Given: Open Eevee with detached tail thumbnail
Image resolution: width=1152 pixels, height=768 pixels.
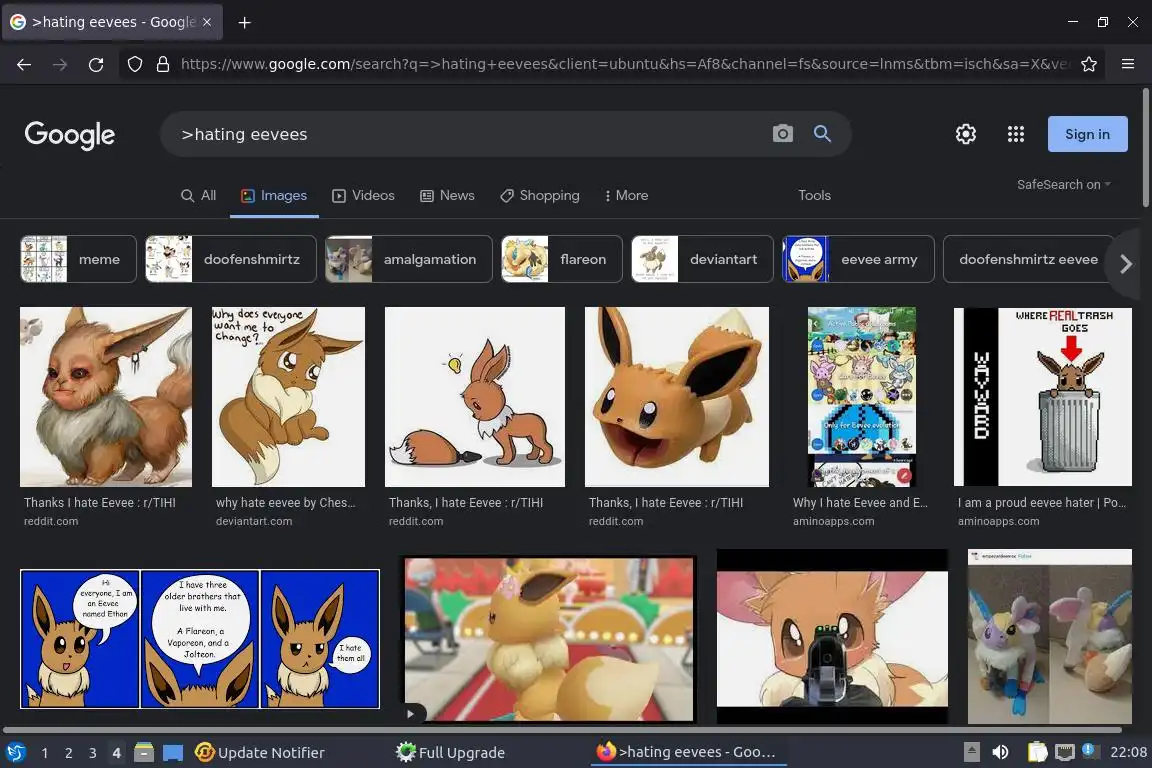Looking at the screenshot, I should 475,397.
